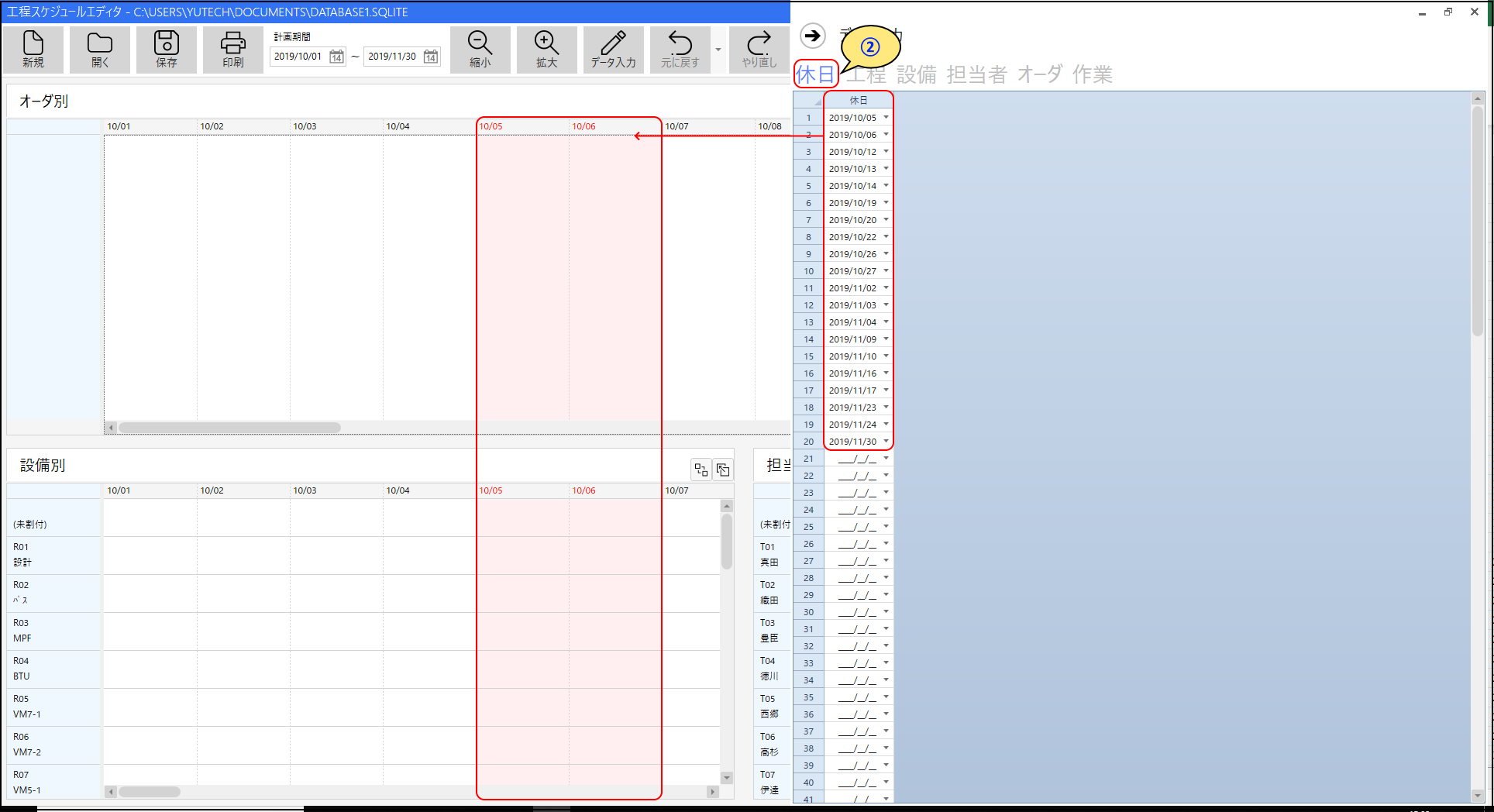Click the オーダ別 horizontal scrollbar thumb

229,428
